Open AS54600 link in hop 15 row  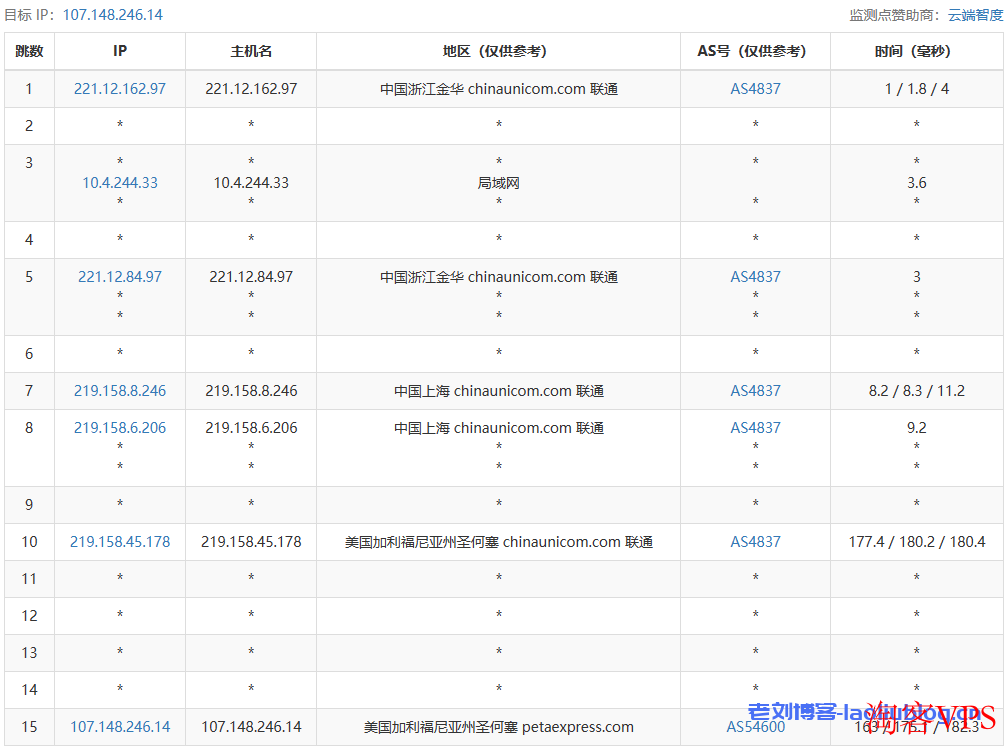(x=755, y=726)
